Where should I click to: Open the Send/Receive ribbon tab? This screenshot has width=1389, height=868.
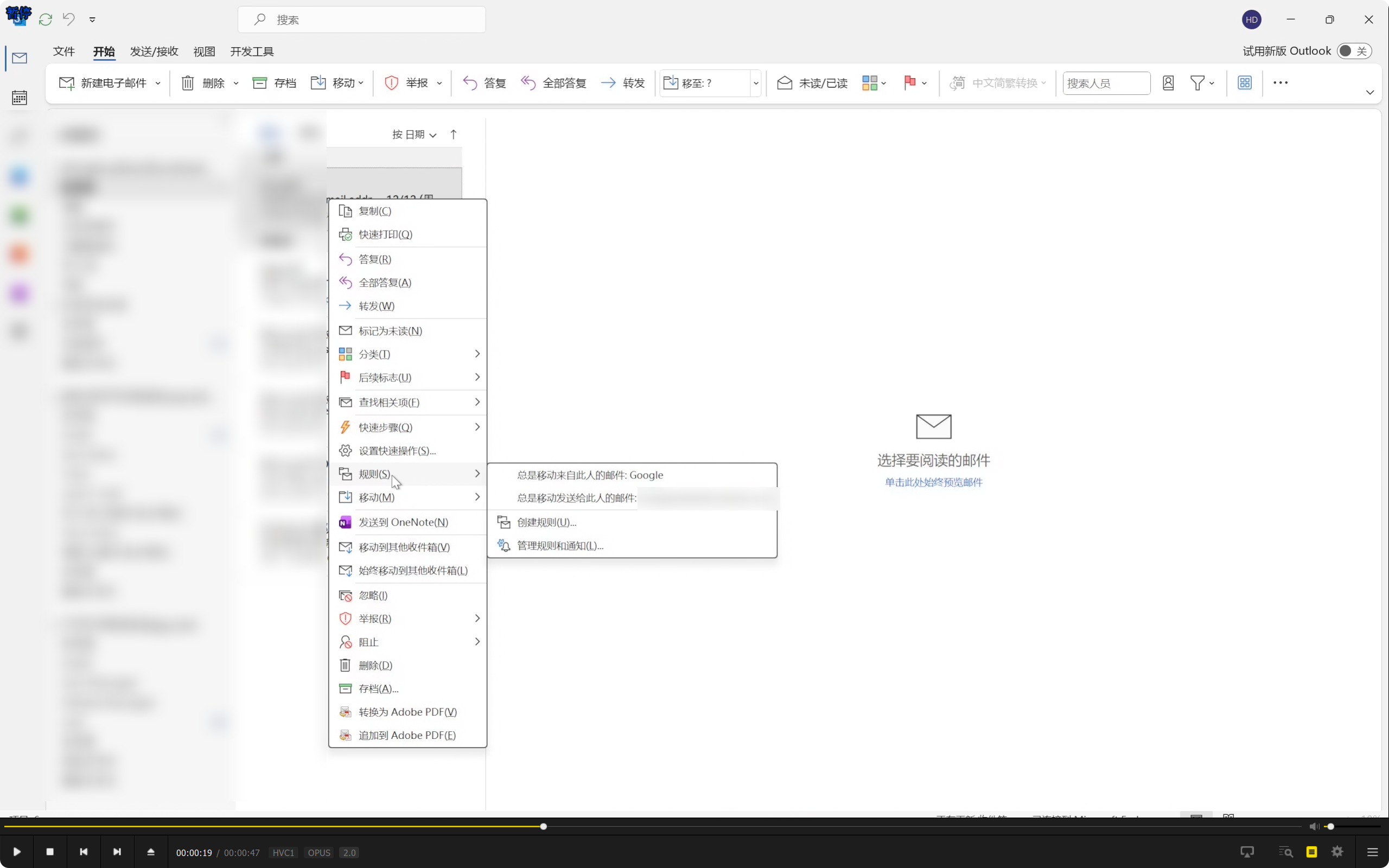pos(154,52)
